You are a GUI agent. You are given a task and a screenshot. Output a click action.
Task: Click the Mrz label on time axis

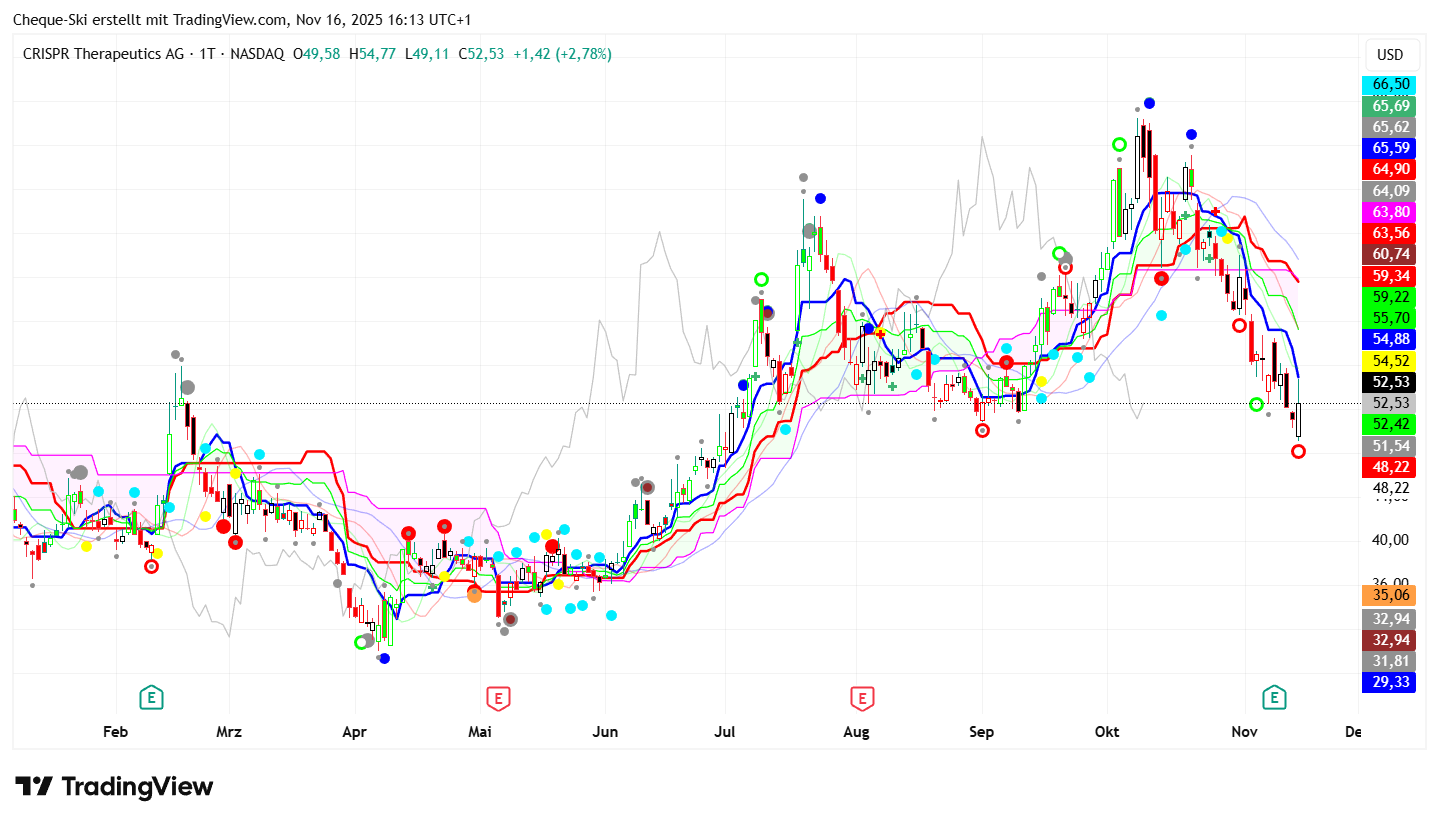[229, 732]
